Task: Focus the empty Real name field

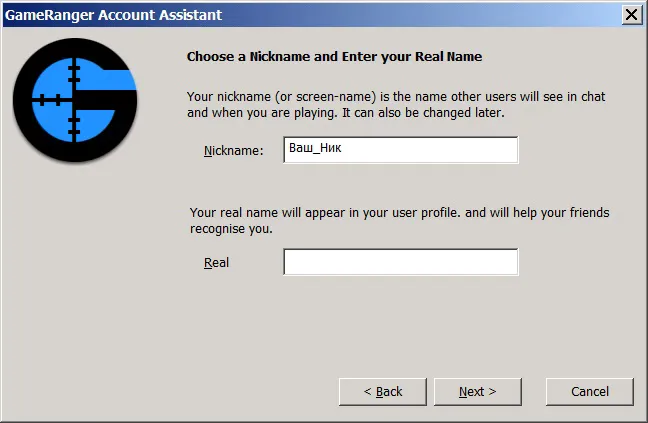Action: point(400,262)
